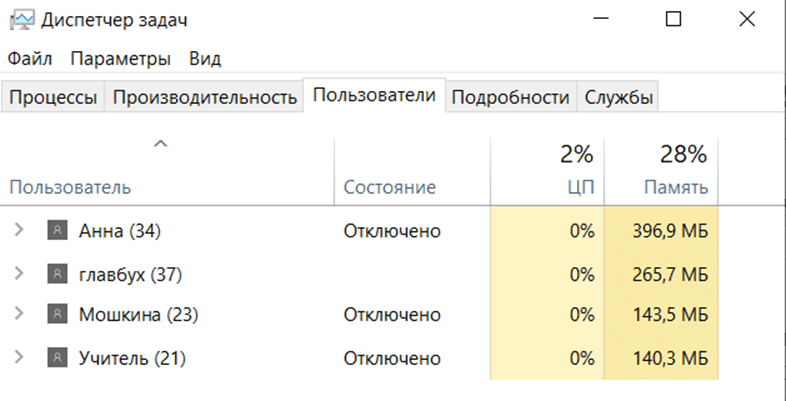786x401 pixels.
Task: Open the Файл menu
Action: [x=29, y=58]
